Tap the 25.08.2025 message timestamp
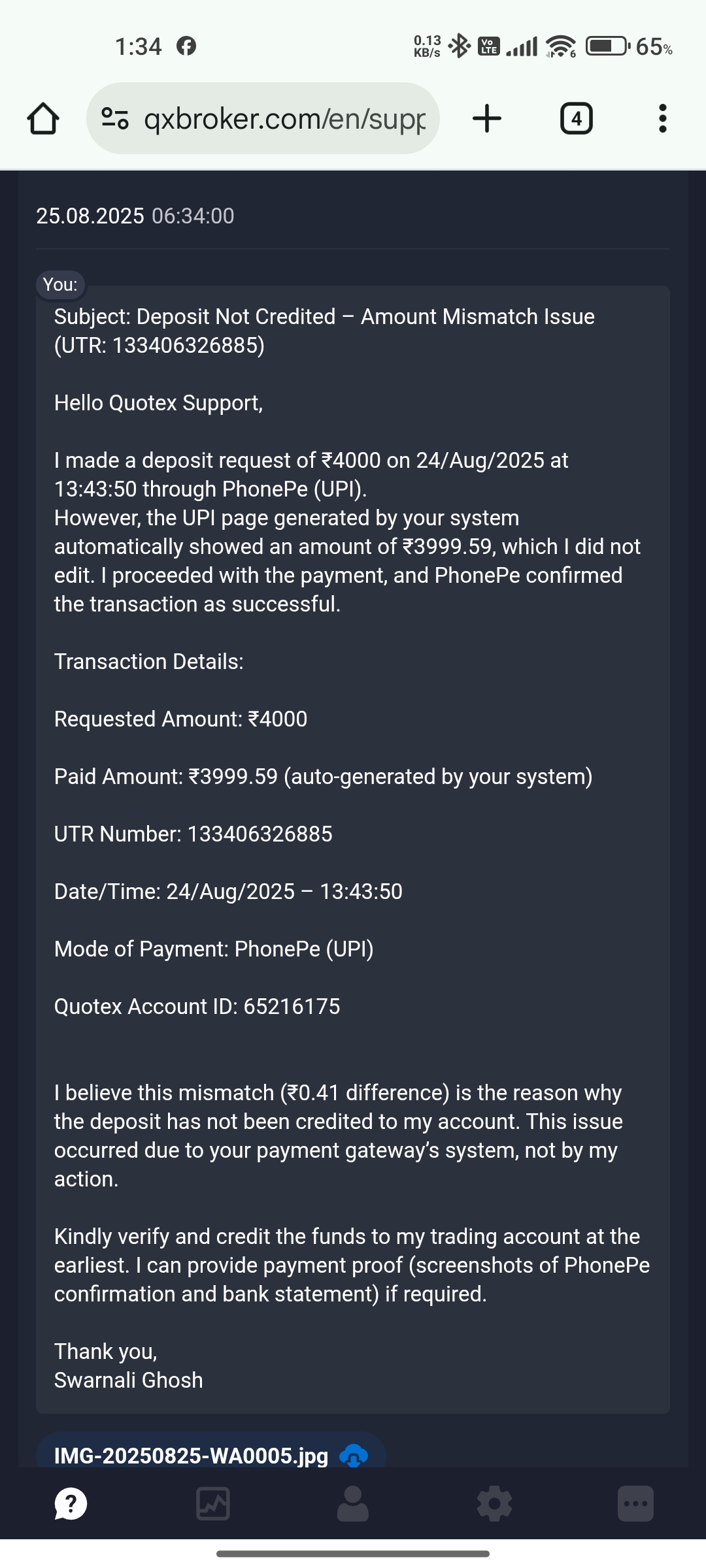The image size is (706, 1568). tap(135, 216)
